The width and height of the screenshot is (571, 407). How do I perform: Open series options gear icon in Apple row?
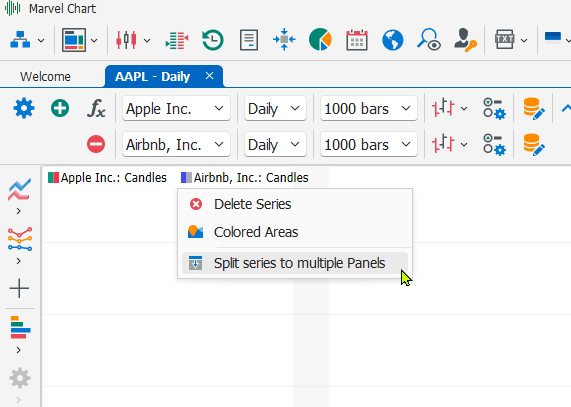pos(495,108)
